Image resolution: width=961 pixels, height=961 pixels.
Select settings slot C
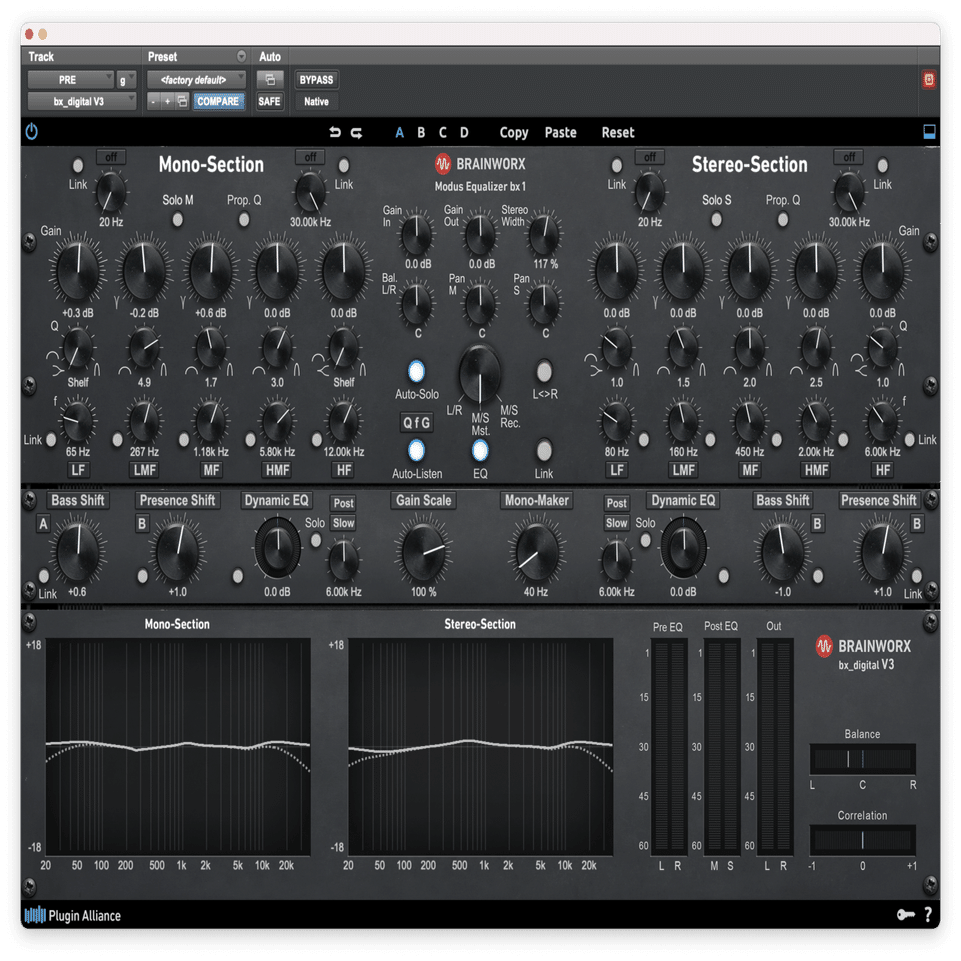443,132
